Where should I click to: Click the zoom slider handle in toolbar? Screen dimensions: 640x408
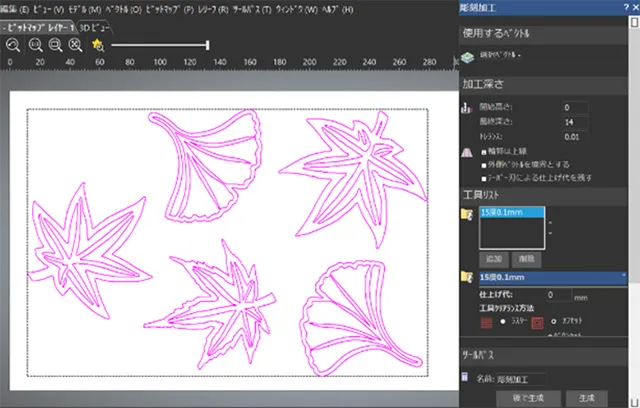(x=207, y=44)
